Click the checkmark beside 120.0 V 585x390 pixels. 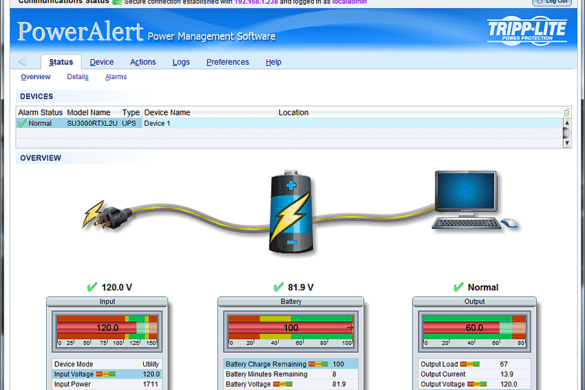(92, 287)
